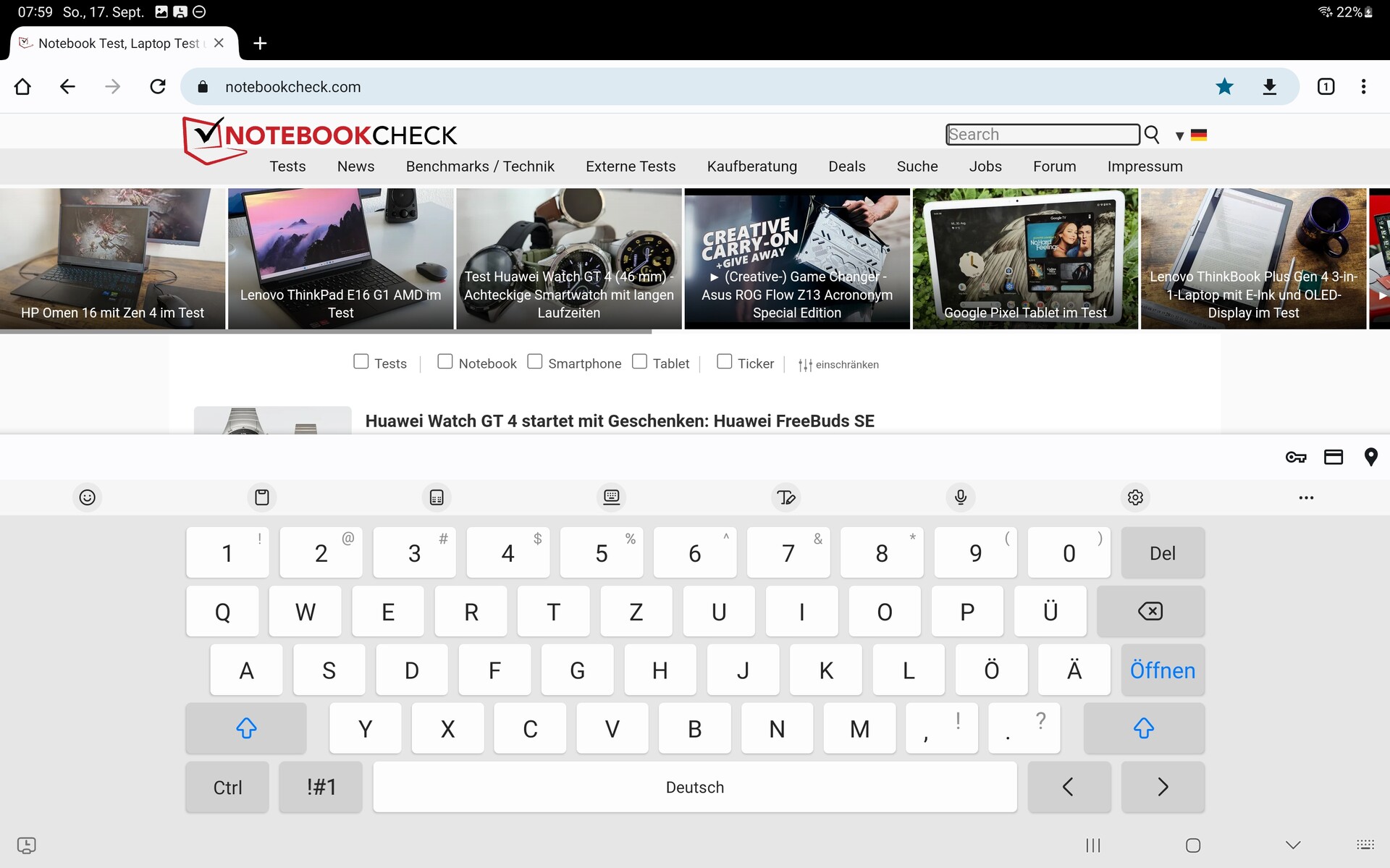
Task: Open the Google Pixel Tablet review thumbnail
Action: tap(1025, 258)
